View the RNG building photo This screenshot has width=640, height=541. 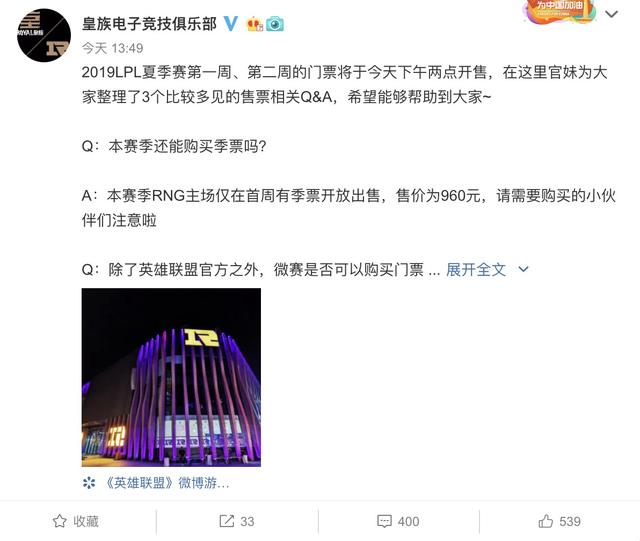(171, 377)
